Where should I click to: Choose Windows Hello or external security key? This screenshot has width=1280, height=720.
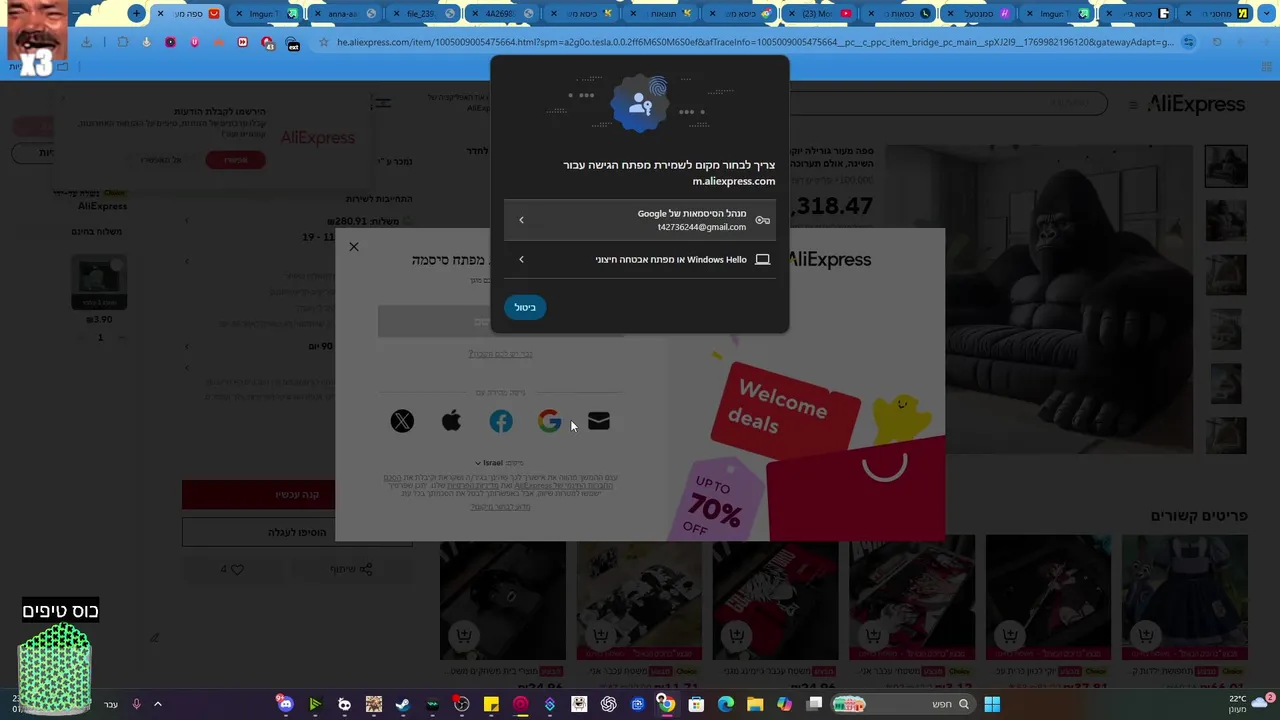click(640, 260)
